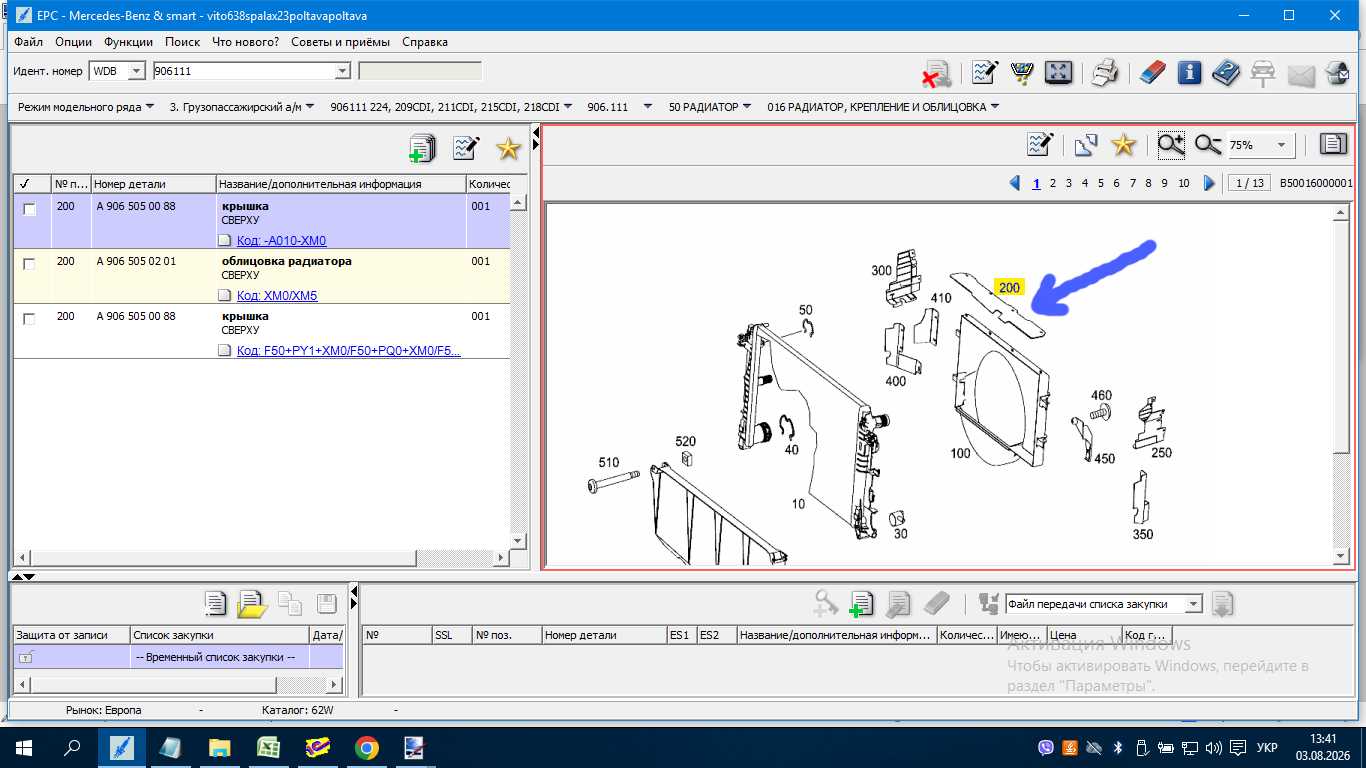Click the favorites star in picture toolbar
The width and height of the screenshot is (1366, 768).
coord(1124,144)
